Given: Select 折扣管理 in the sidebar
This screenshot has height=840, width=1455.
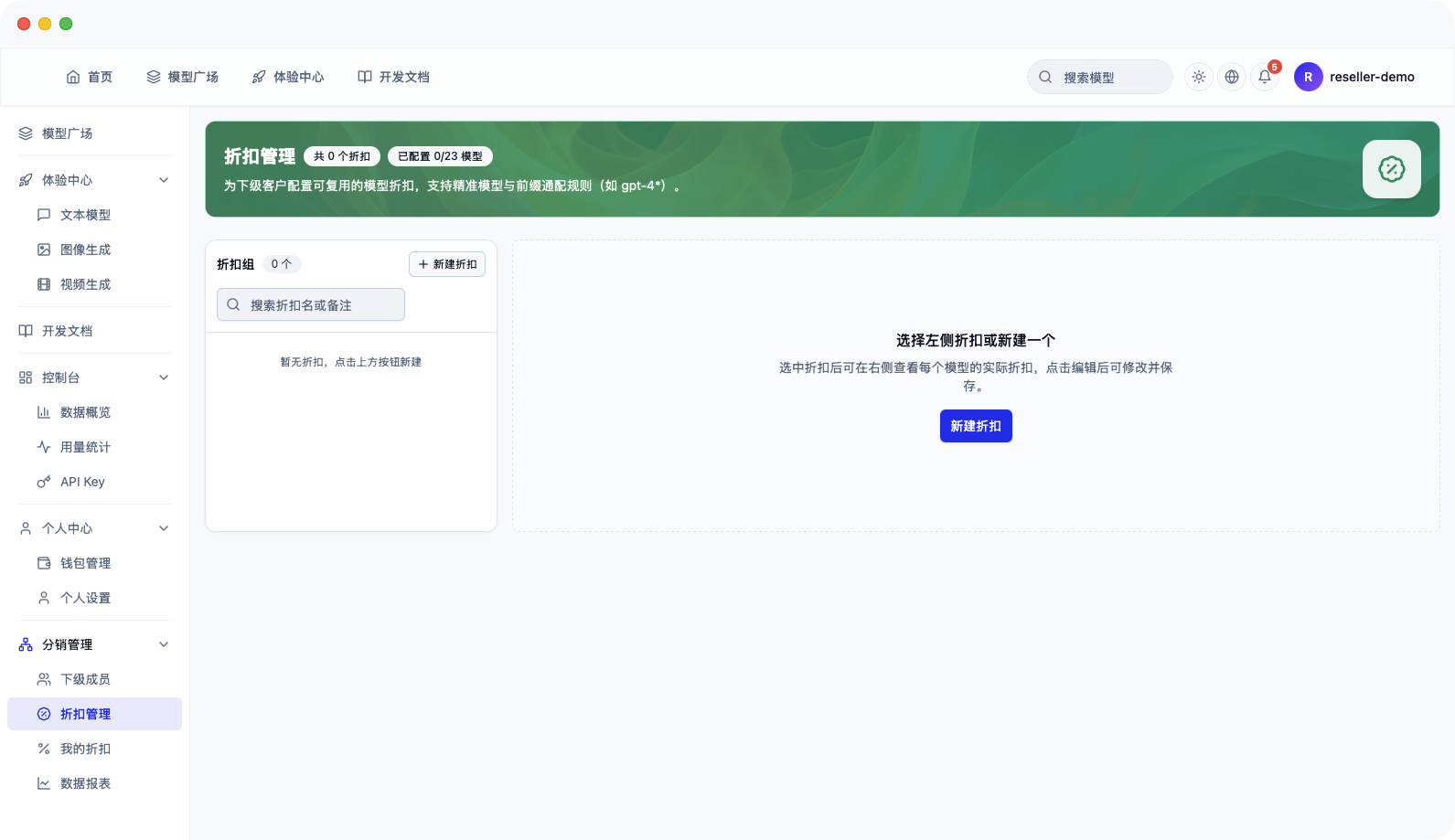Looking at the screenshot, I should pyautogui.click(x=95, y=714).
